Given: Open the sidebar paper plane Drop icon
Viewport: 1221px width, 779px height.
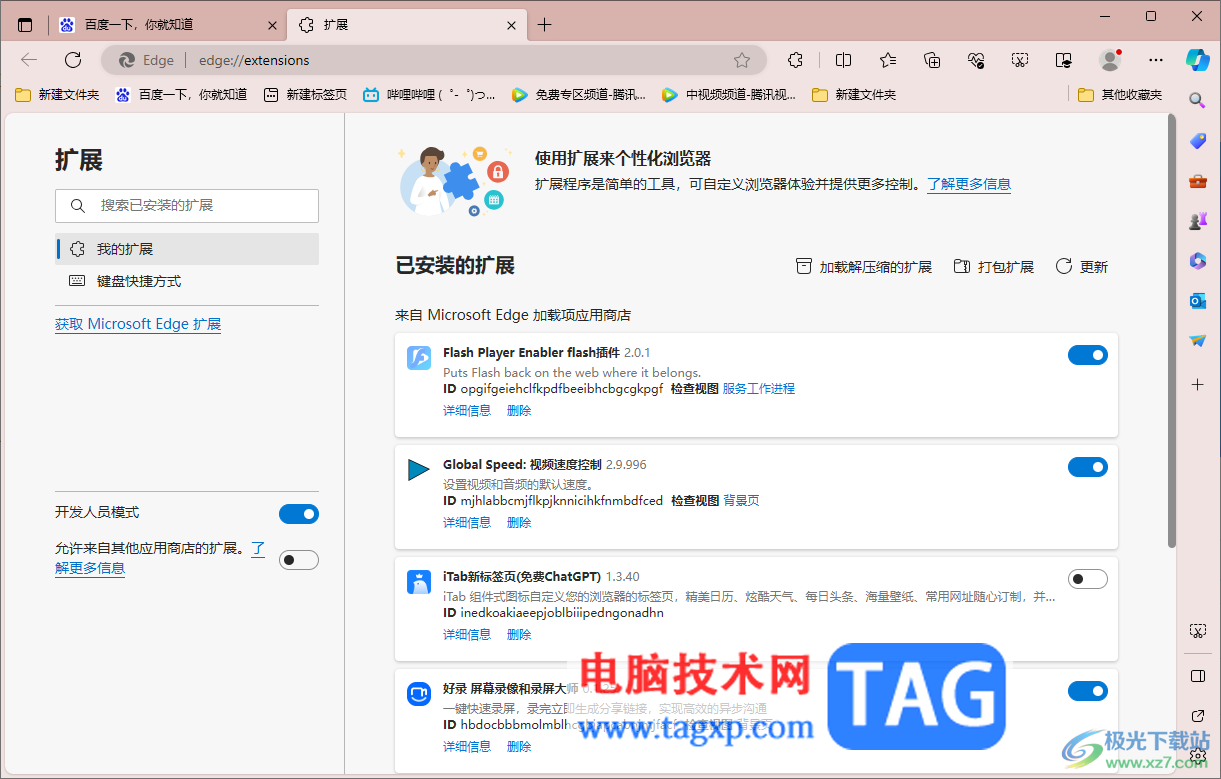Looking at the screenshot, I should 1197,341.
